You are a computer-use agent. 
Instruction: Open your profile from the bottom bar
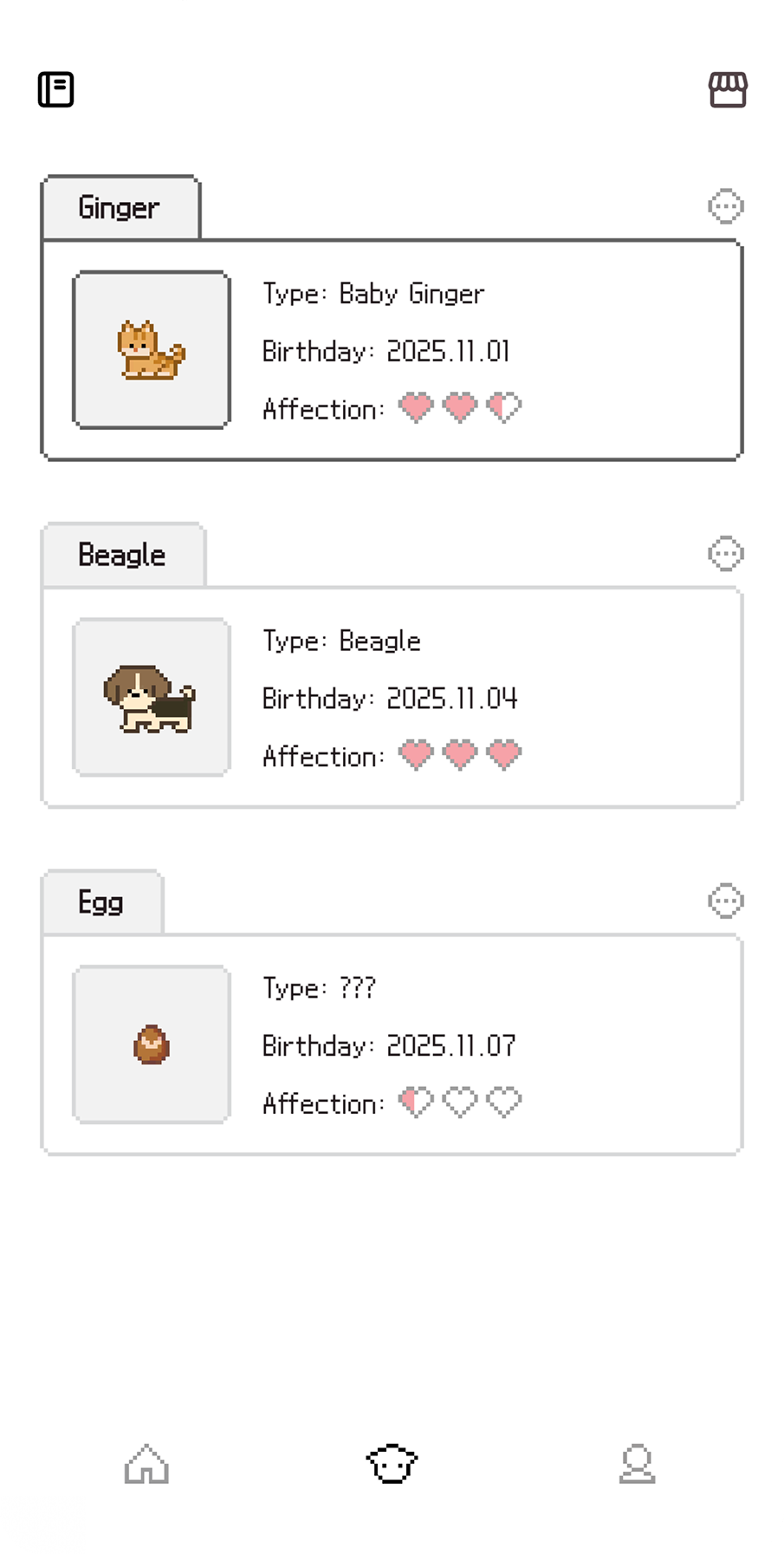click(637, 1463)
